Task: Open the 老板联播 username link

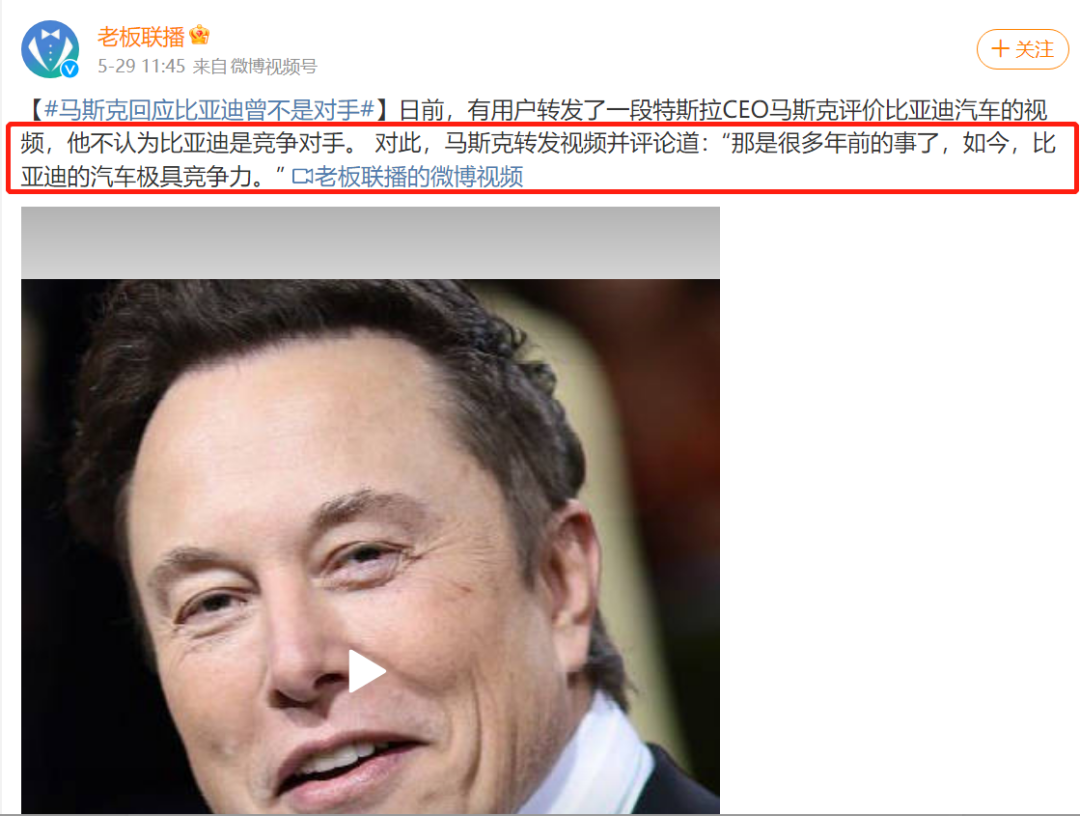Action: (141, 36)
